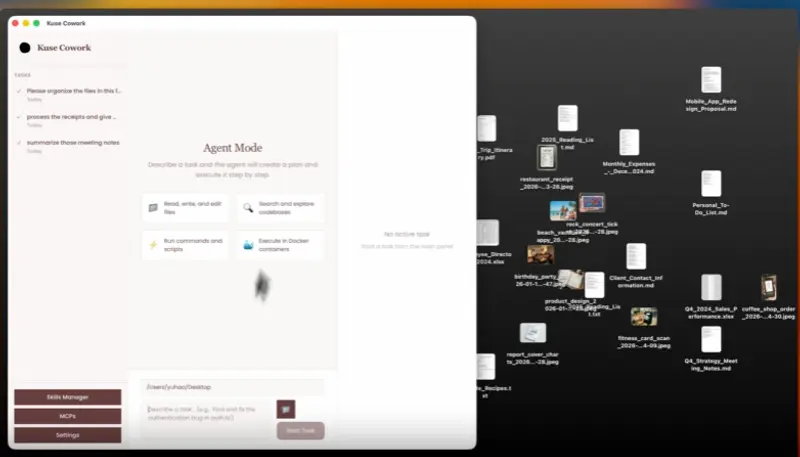Open the MCPs panel
The image size is (800, 457).
68,416
